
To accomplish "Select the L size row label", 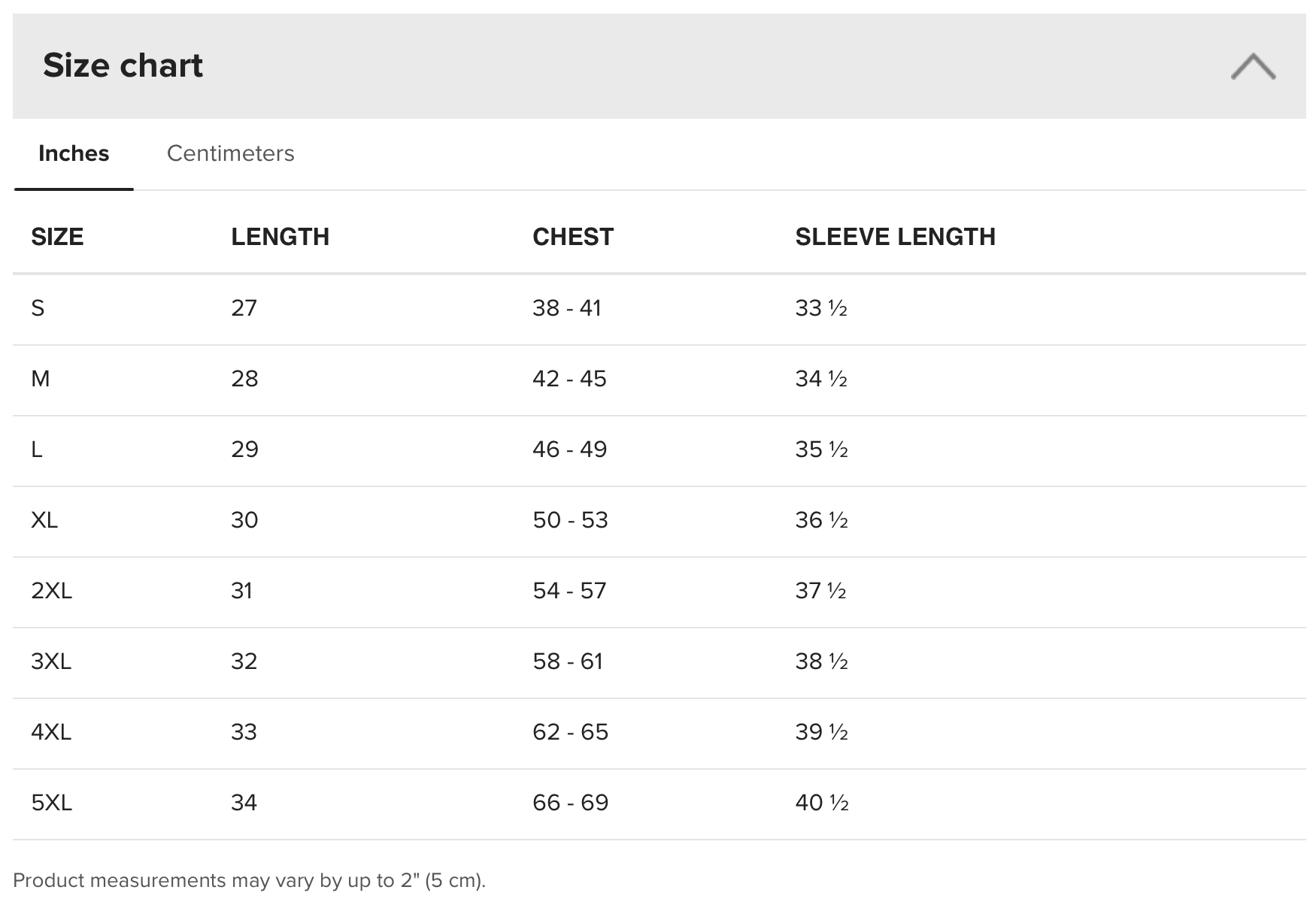I will 37,449.
